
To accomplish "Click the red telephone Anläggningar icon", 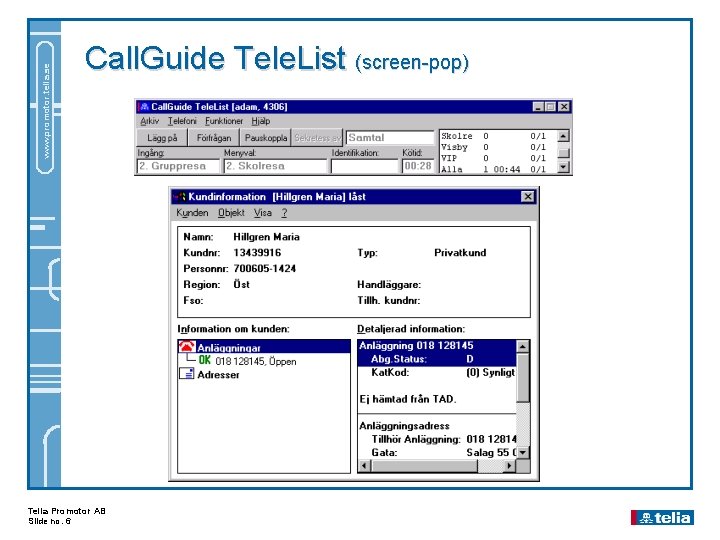I will pyautogui.click(x=187, y=347).
